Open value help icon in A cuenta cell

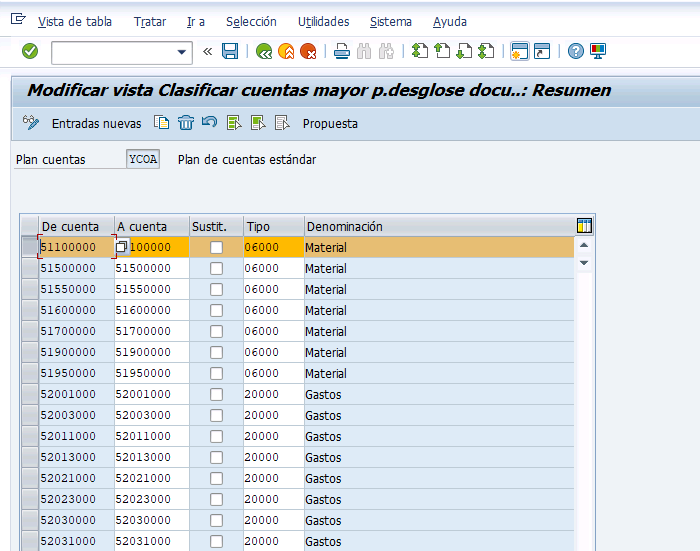121,246
